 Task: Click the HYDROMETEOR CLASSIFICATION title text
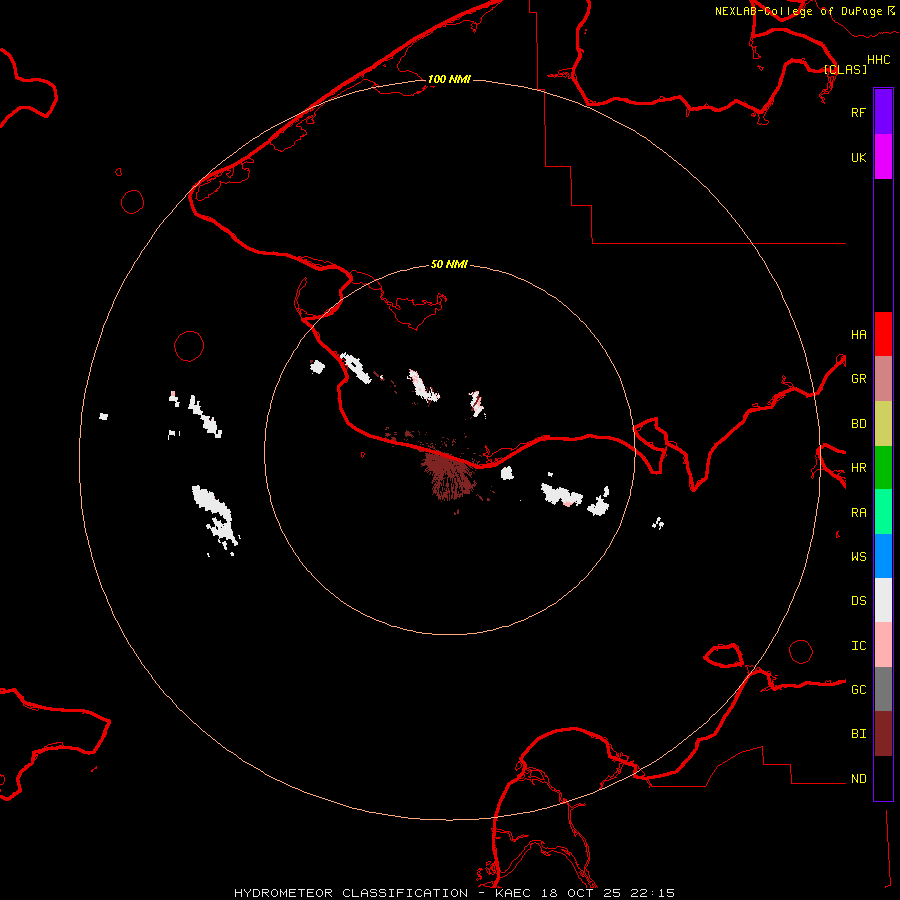click(351, 893)
